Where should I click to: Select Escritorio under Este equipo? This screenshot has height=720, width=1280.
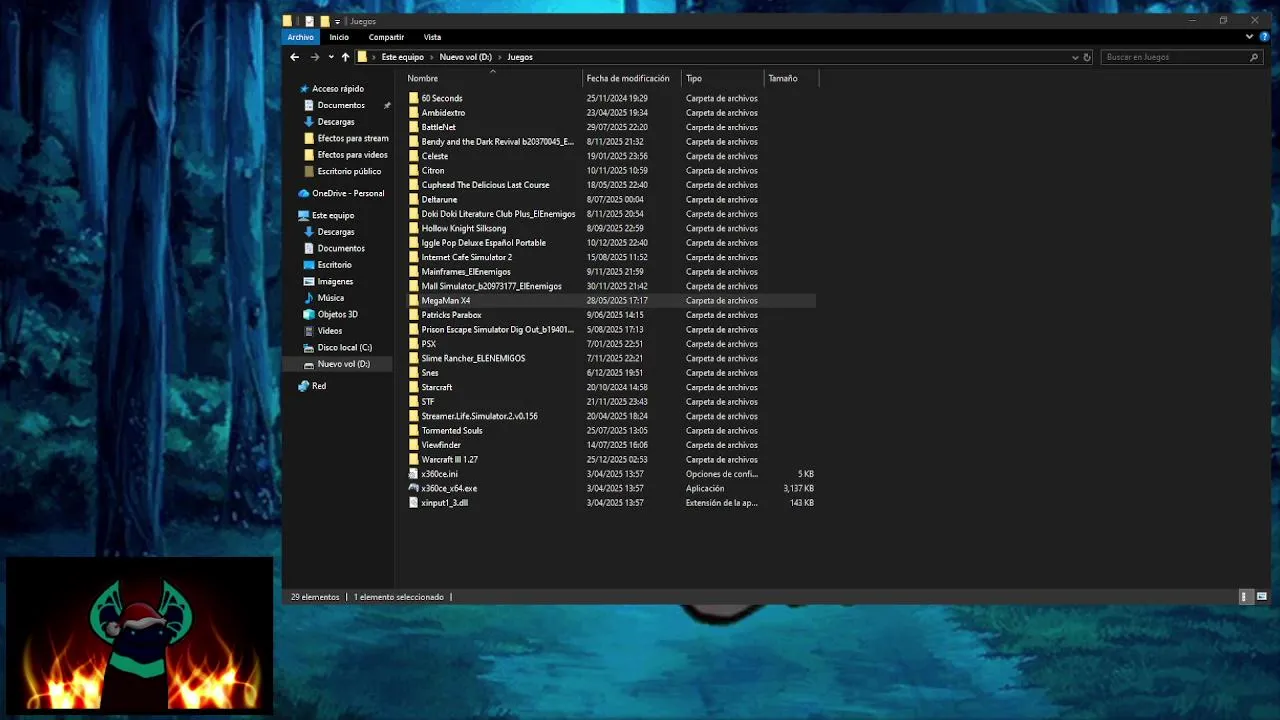(334, 265)
